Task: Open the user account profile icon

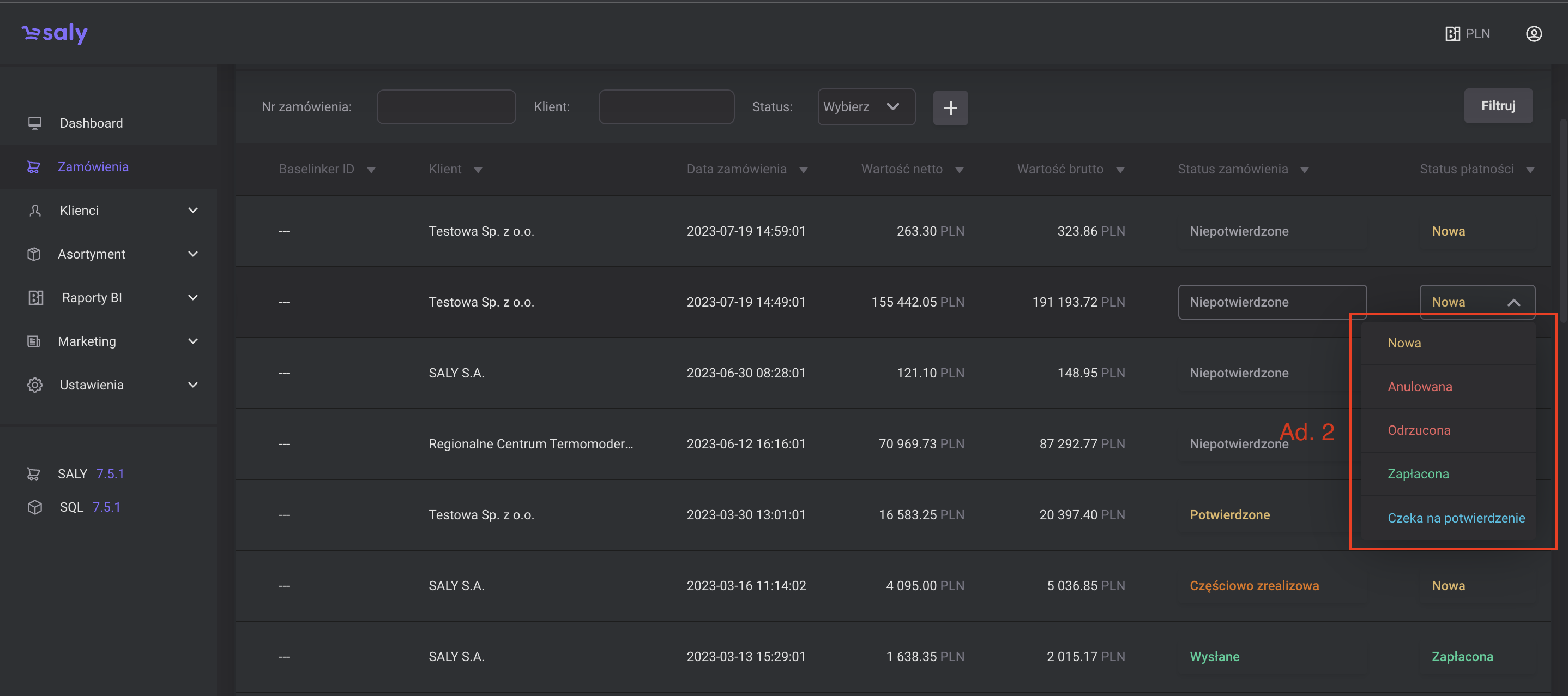Action: [x=1533, y=33]
